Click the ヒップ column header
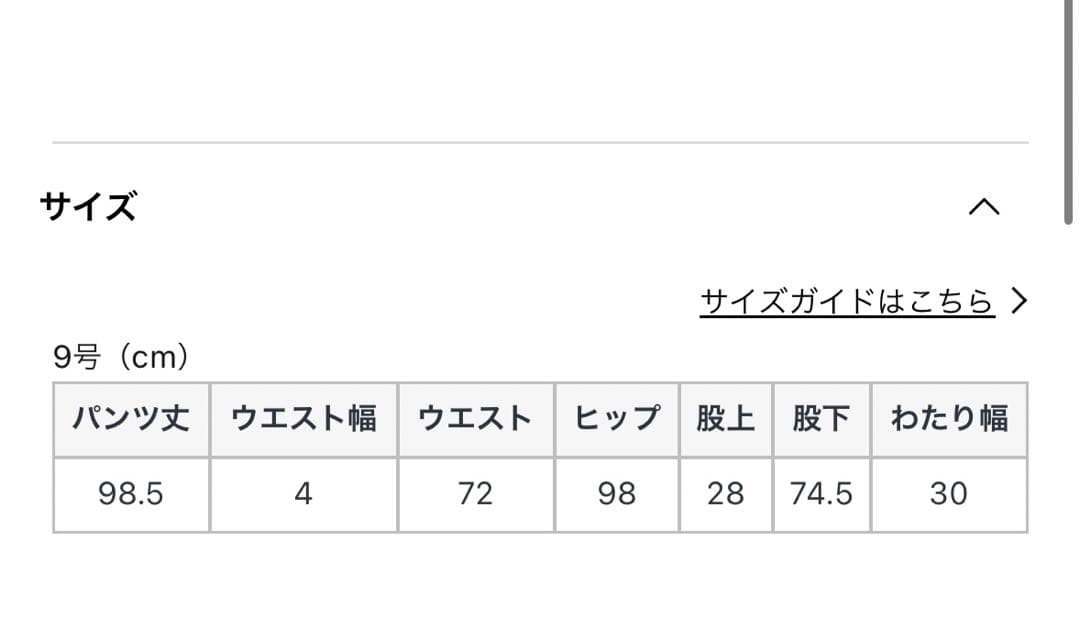1080x619 pixels. [x=616, y=419]
